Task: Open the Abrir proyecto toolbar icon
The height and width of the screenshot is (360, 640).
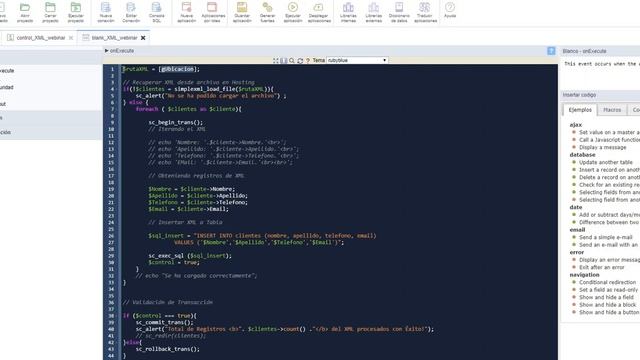Action: [25, 12]
